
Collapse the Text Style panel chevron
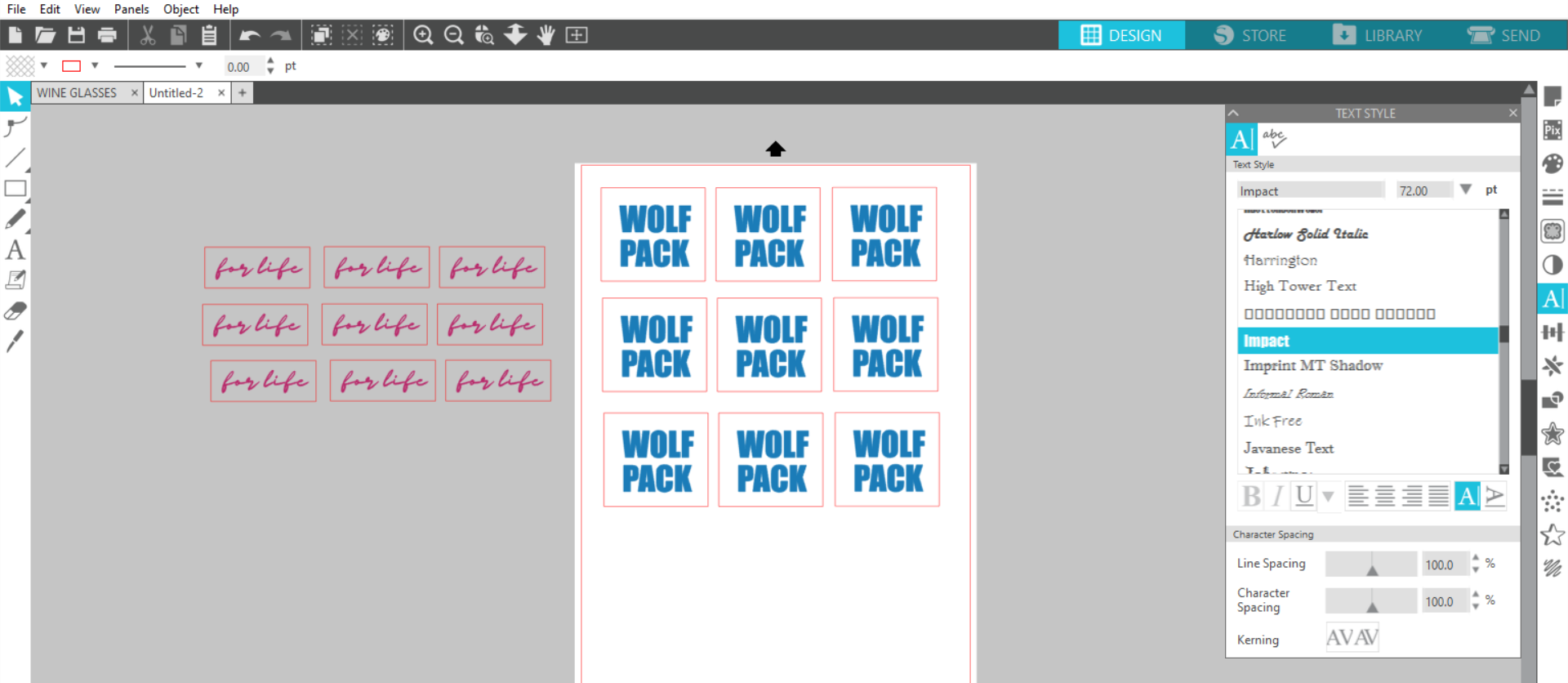[1234, 113]
